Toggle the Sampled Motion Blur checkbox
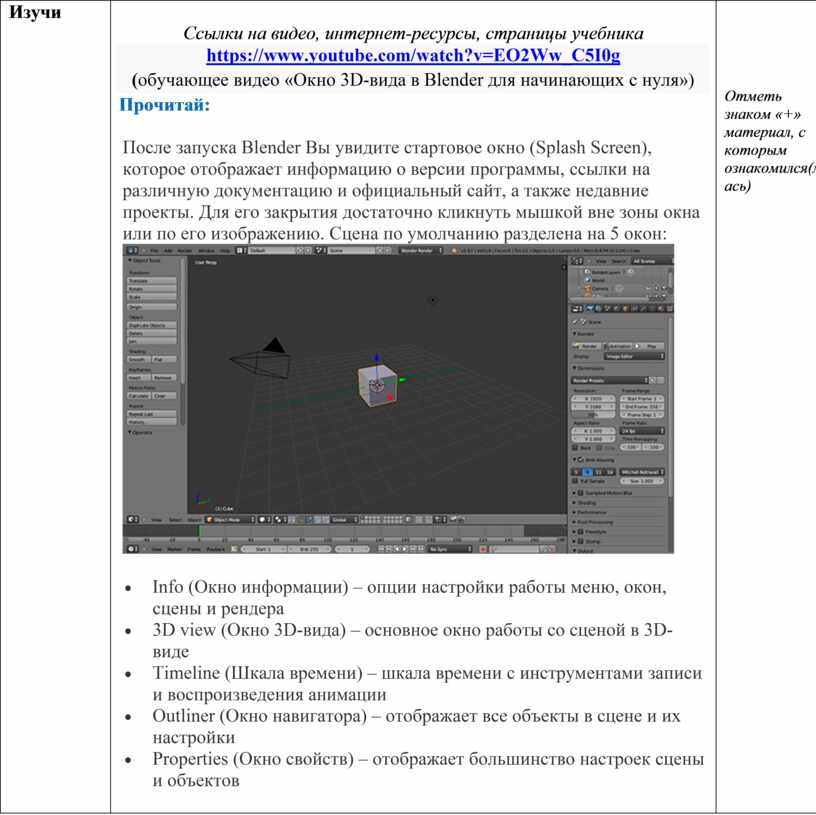Viewport: 816px width, 815px height. point(581,493)
